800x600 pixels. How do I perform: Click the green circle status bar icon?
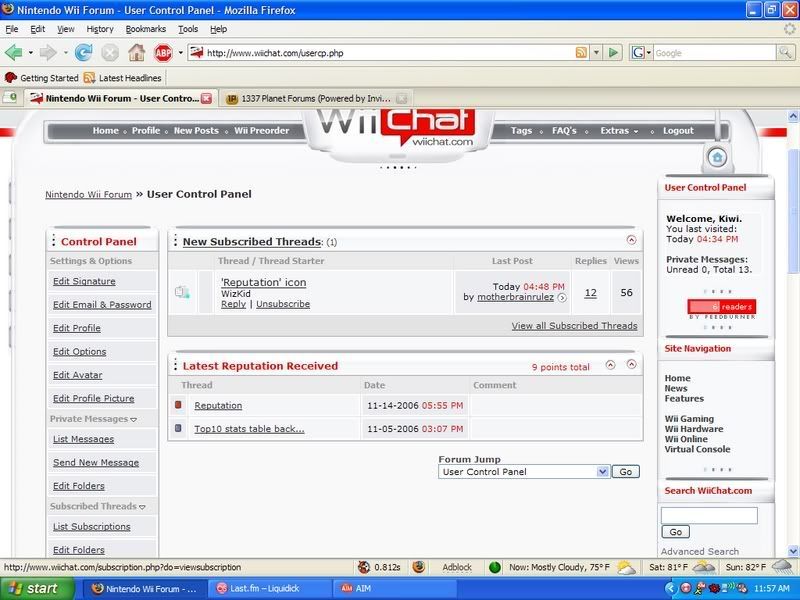click(494, 567)
